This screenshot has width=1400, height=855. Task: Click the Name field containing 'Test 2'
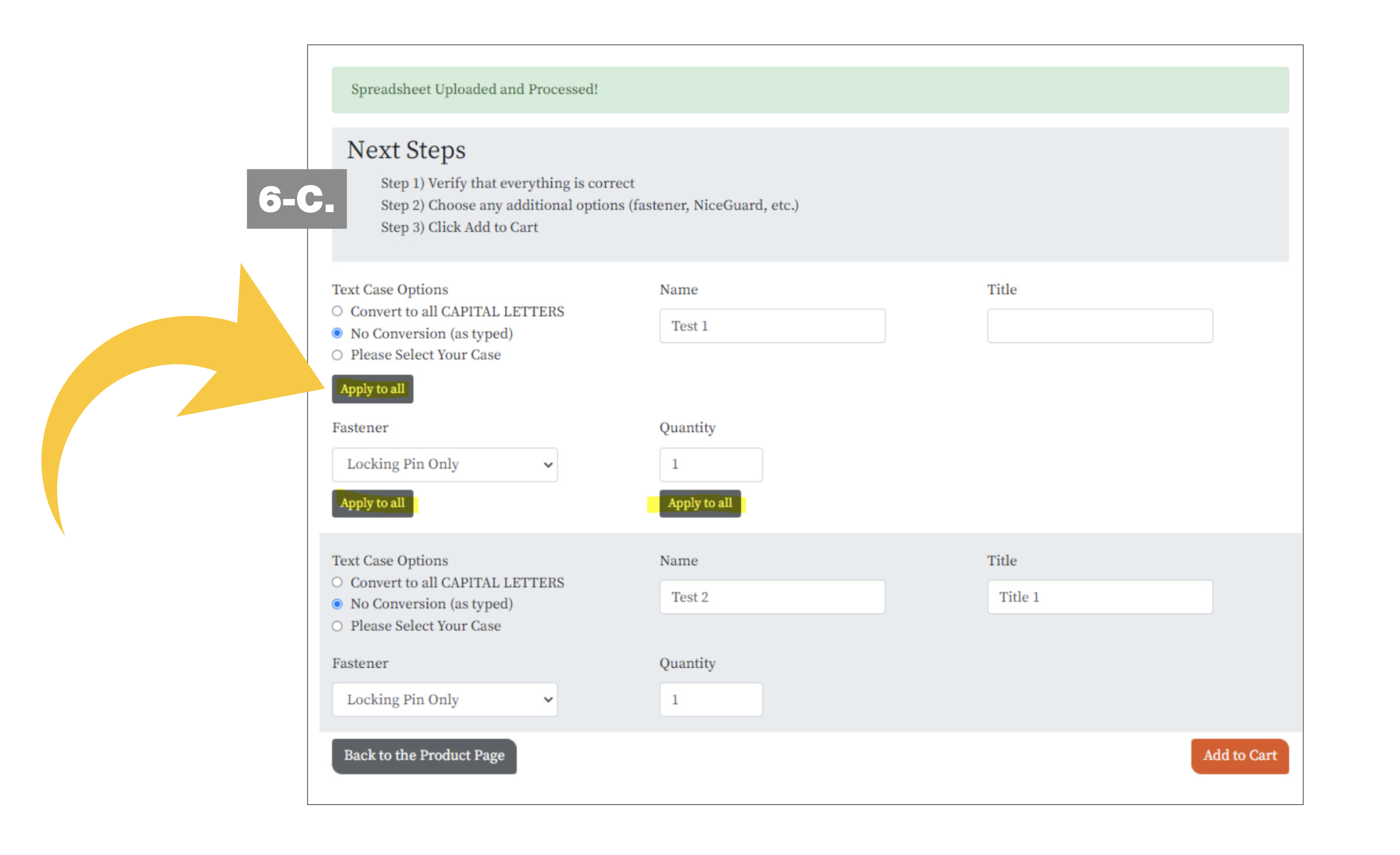(x=772, y=597)
